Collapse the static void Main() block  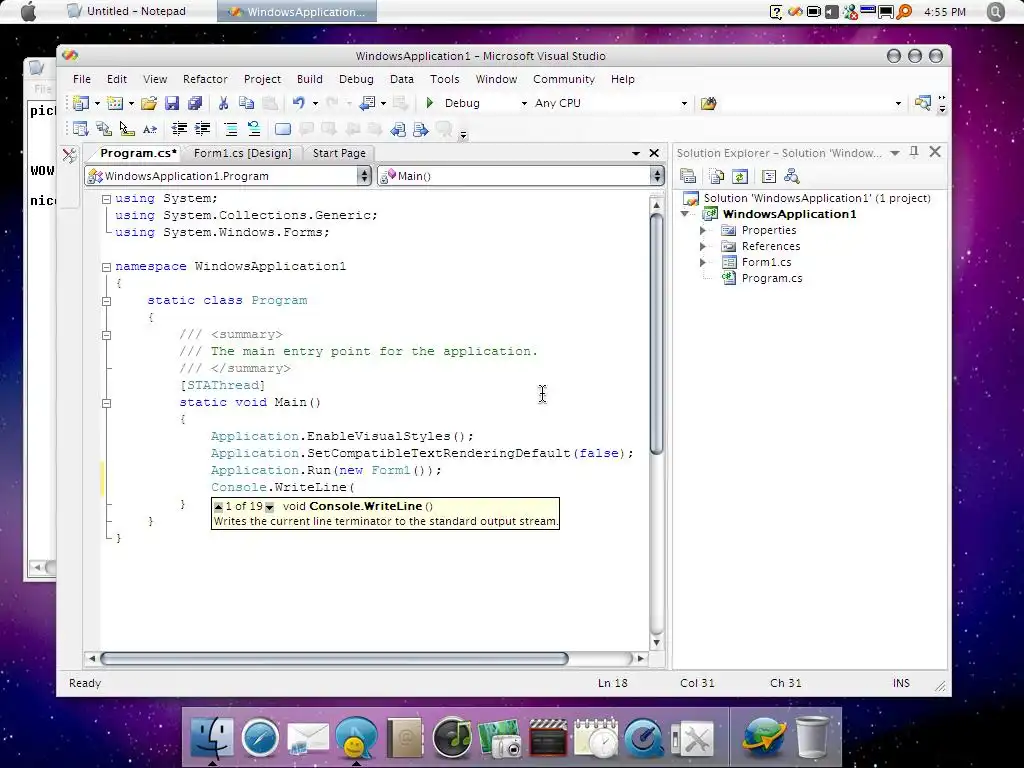point(106,403)
